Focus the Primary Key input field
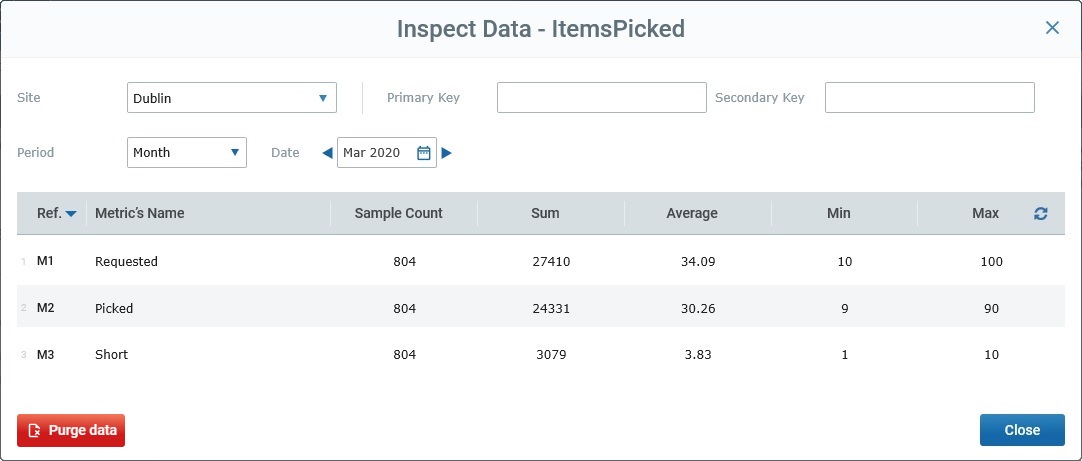This screenshot has width=1082, height=461. (x=602, y=98)
